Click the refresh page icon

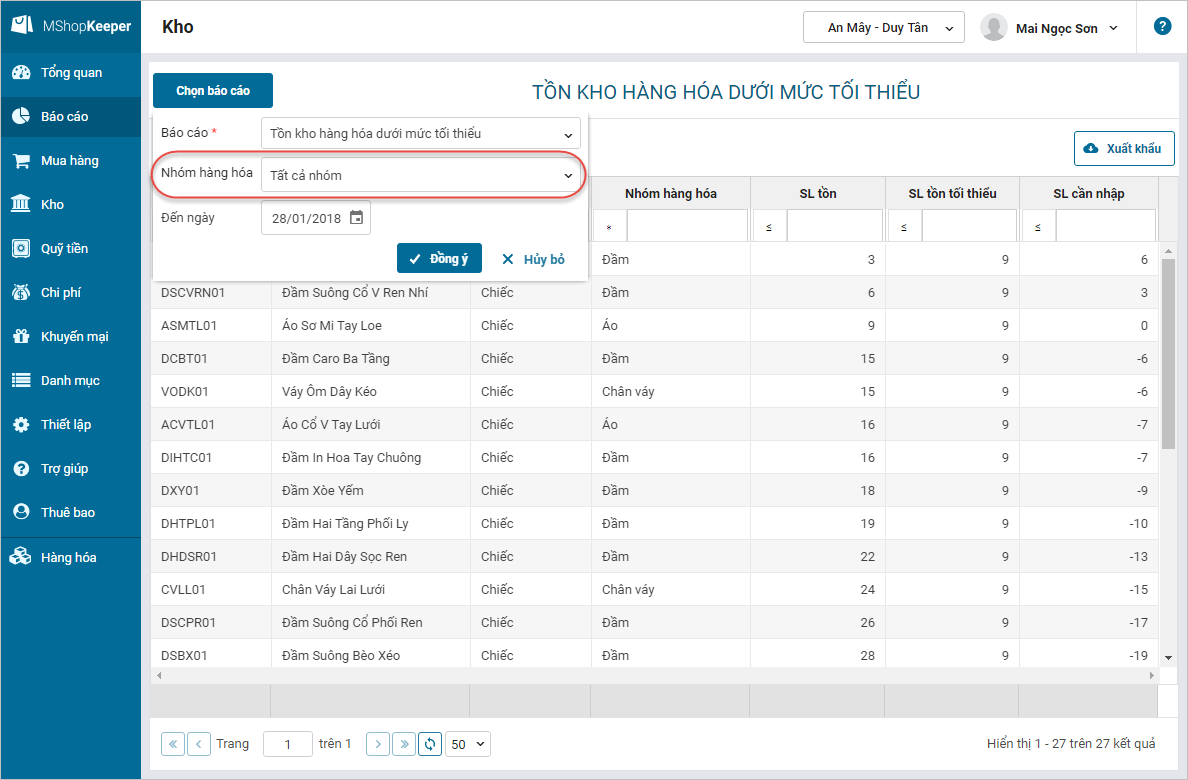coord(430,744)
